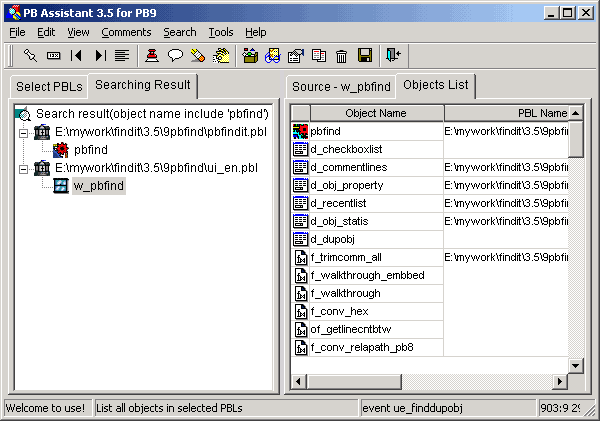600x421 pixels.
Task: Select w_pbfind in search result tree
Action: (98, 186)
